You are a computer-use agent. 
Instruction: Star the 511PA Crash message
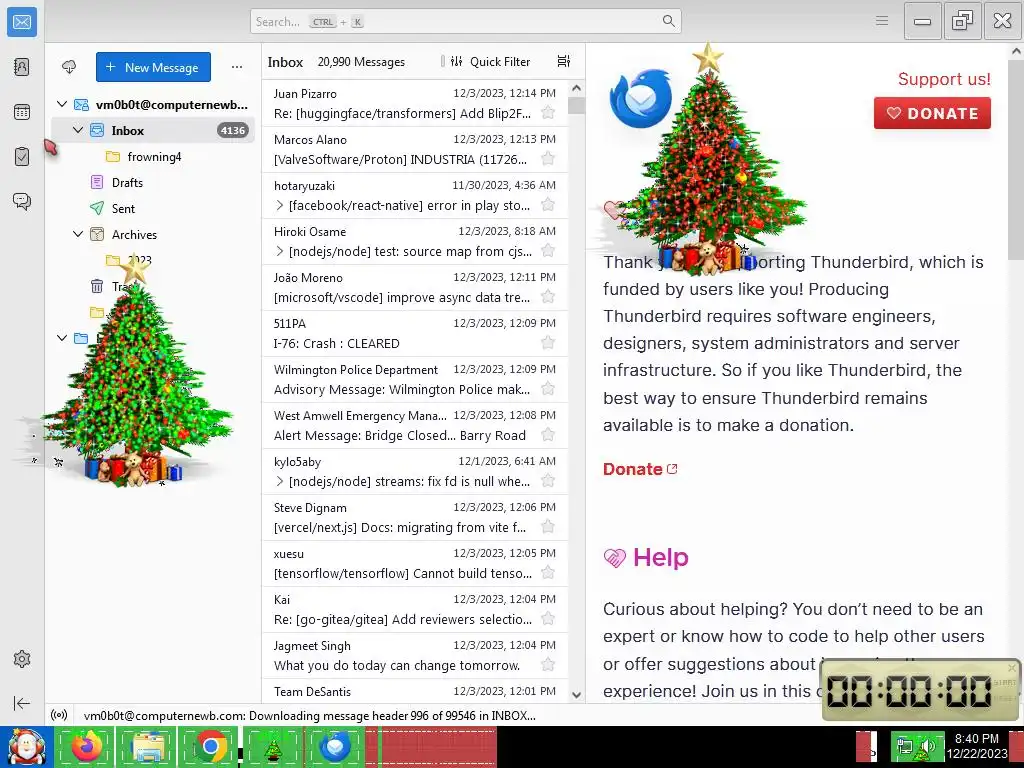click(548, 343)
